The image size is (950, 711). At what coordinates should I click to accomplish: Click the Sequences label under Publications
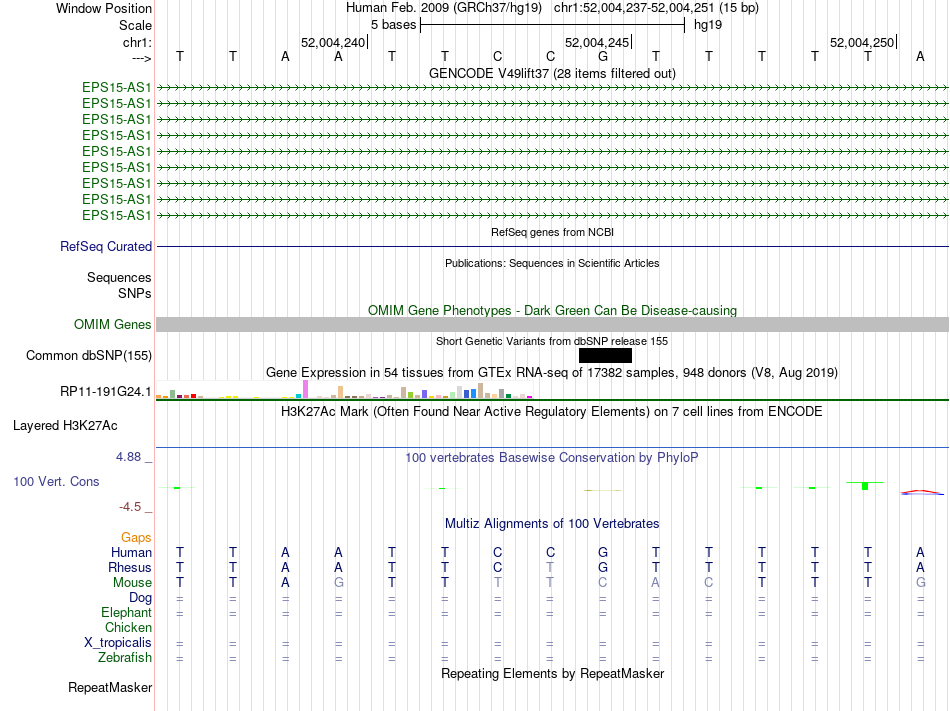tap(119, 277)
